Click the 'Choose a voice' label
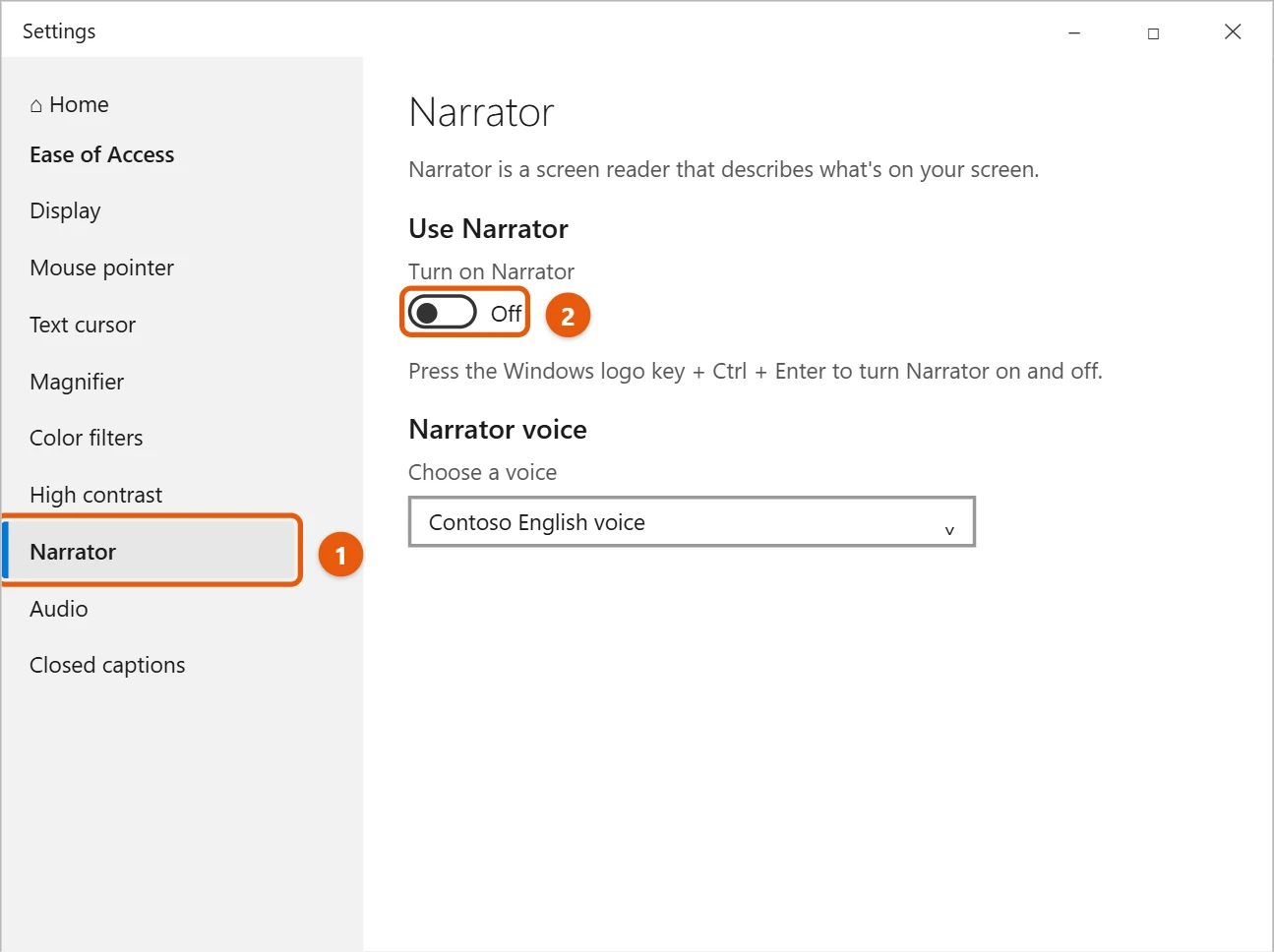This screenshot has height=952, width=1274. click(x=483, y=472)
